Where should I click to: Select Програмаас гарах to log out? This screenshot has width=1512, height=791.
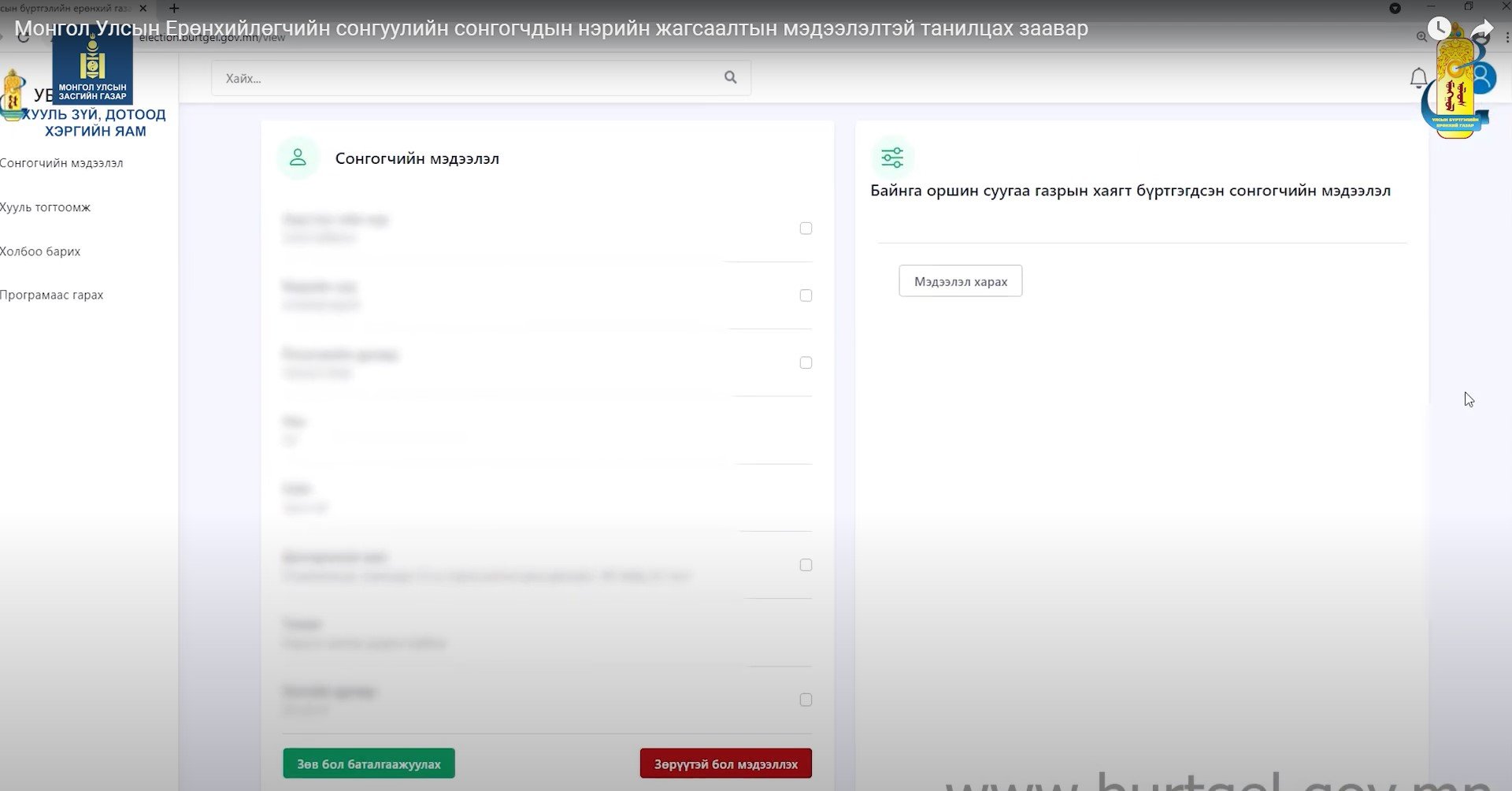click(51, 295)
